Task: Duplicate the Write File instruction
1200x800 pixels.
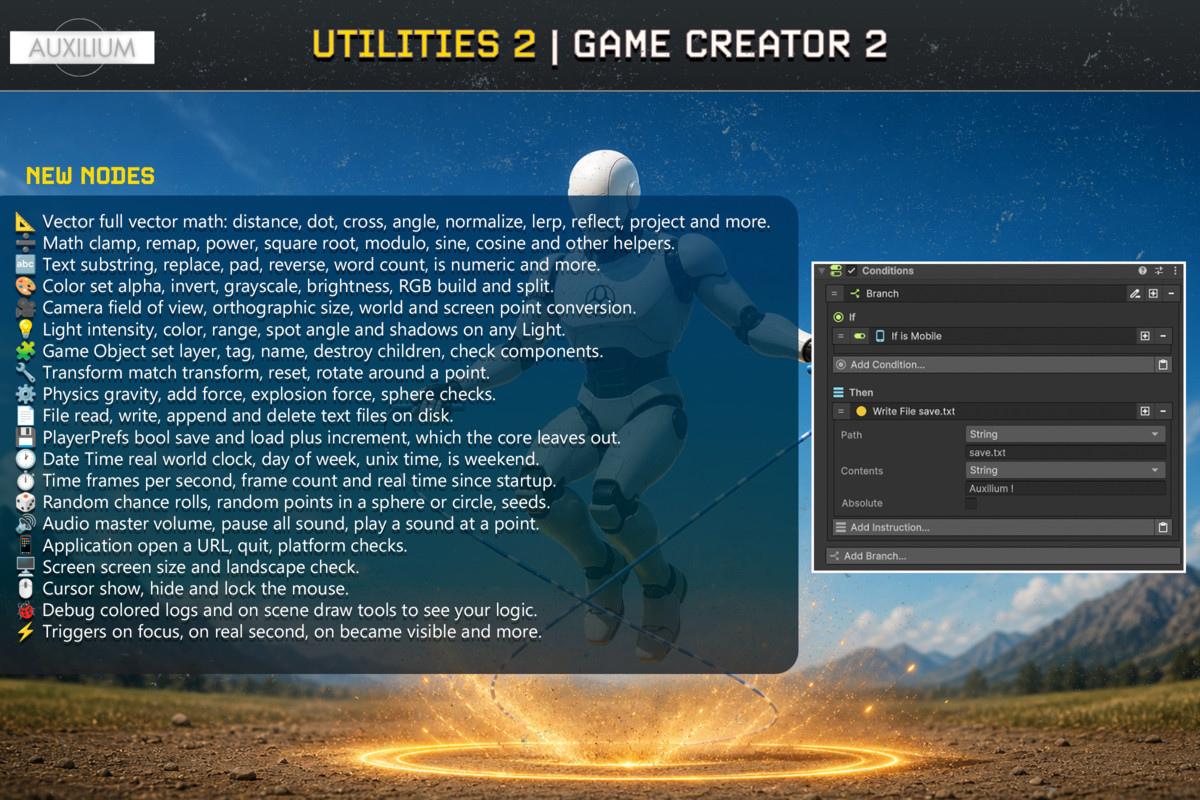Action: click(1145, 411)
